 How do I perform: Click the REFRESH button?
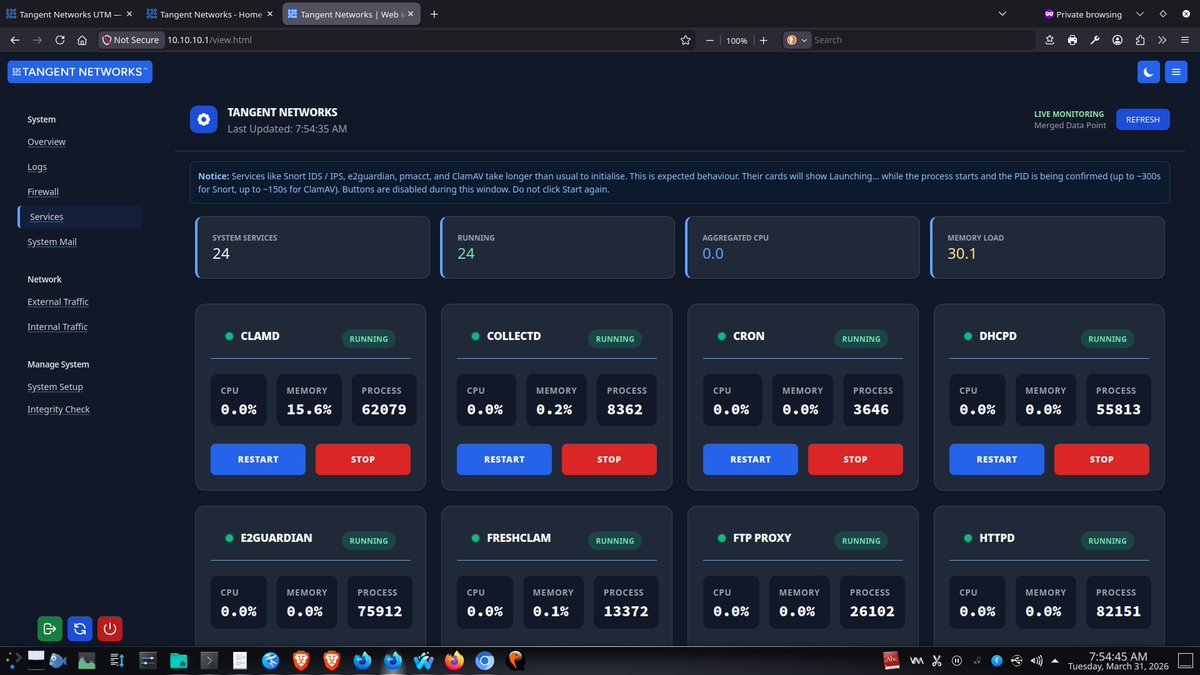click(1142, 120)
